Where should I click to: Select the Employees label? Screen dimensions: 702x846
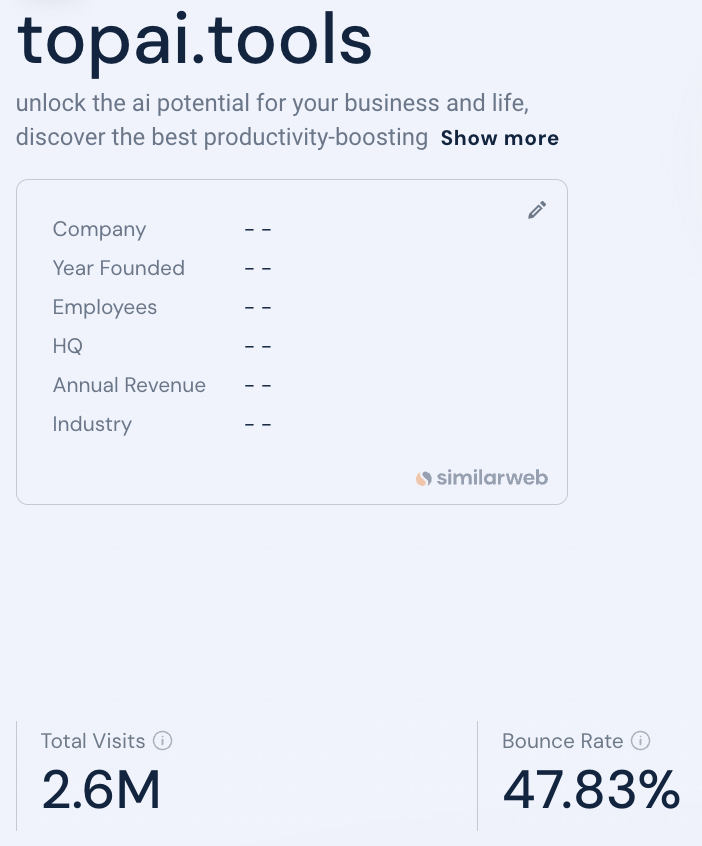point(105,308)
